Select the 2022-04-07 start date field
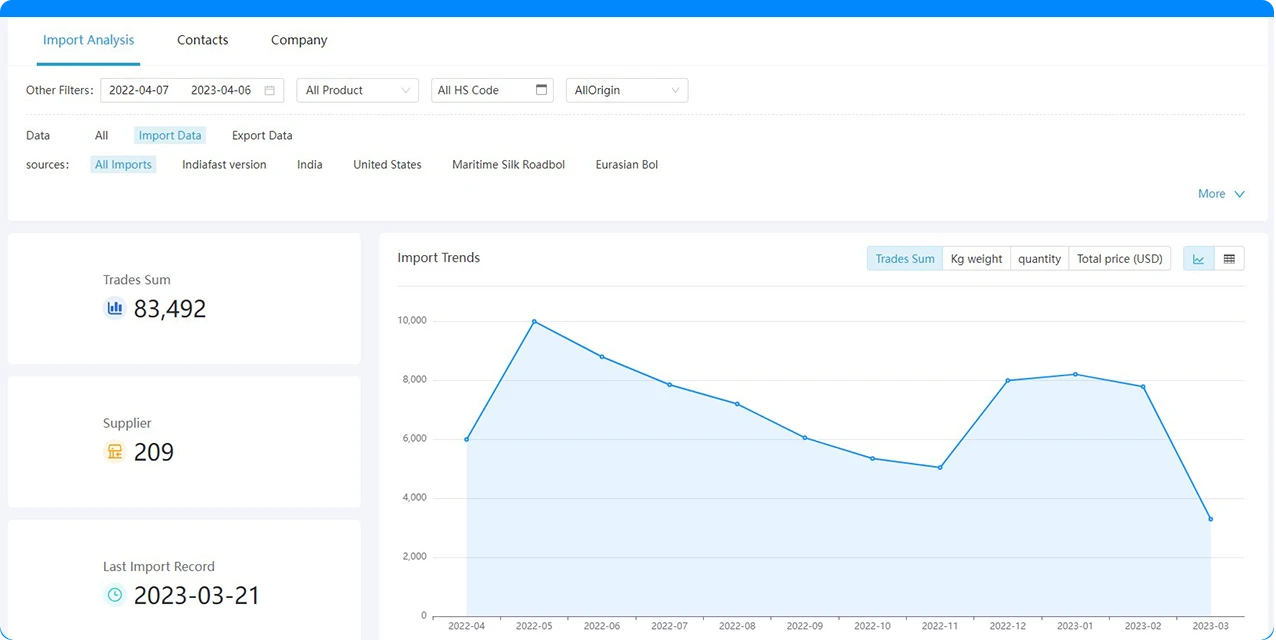The image size is (1276, 640). pos(139,90)
